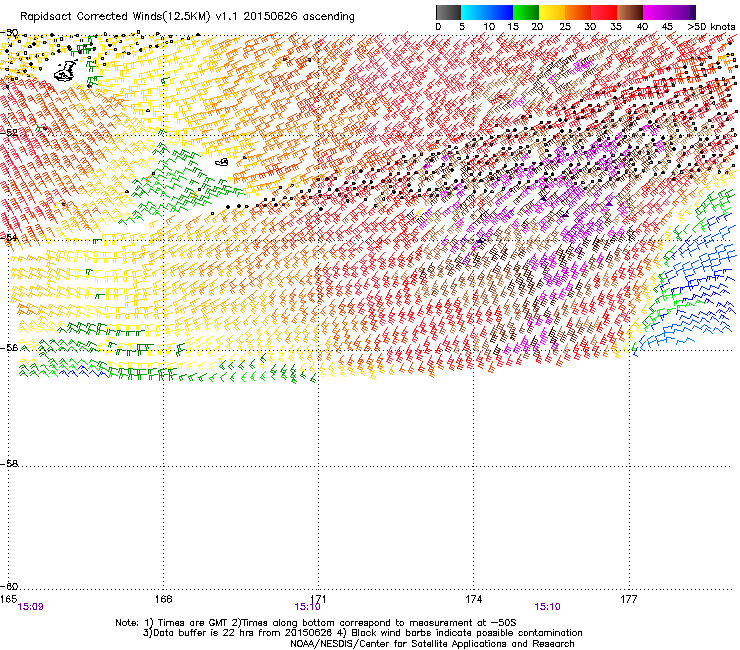Click the '35' label under the color bar
Viewport: 740px width, 650px height.
(616, 27)
